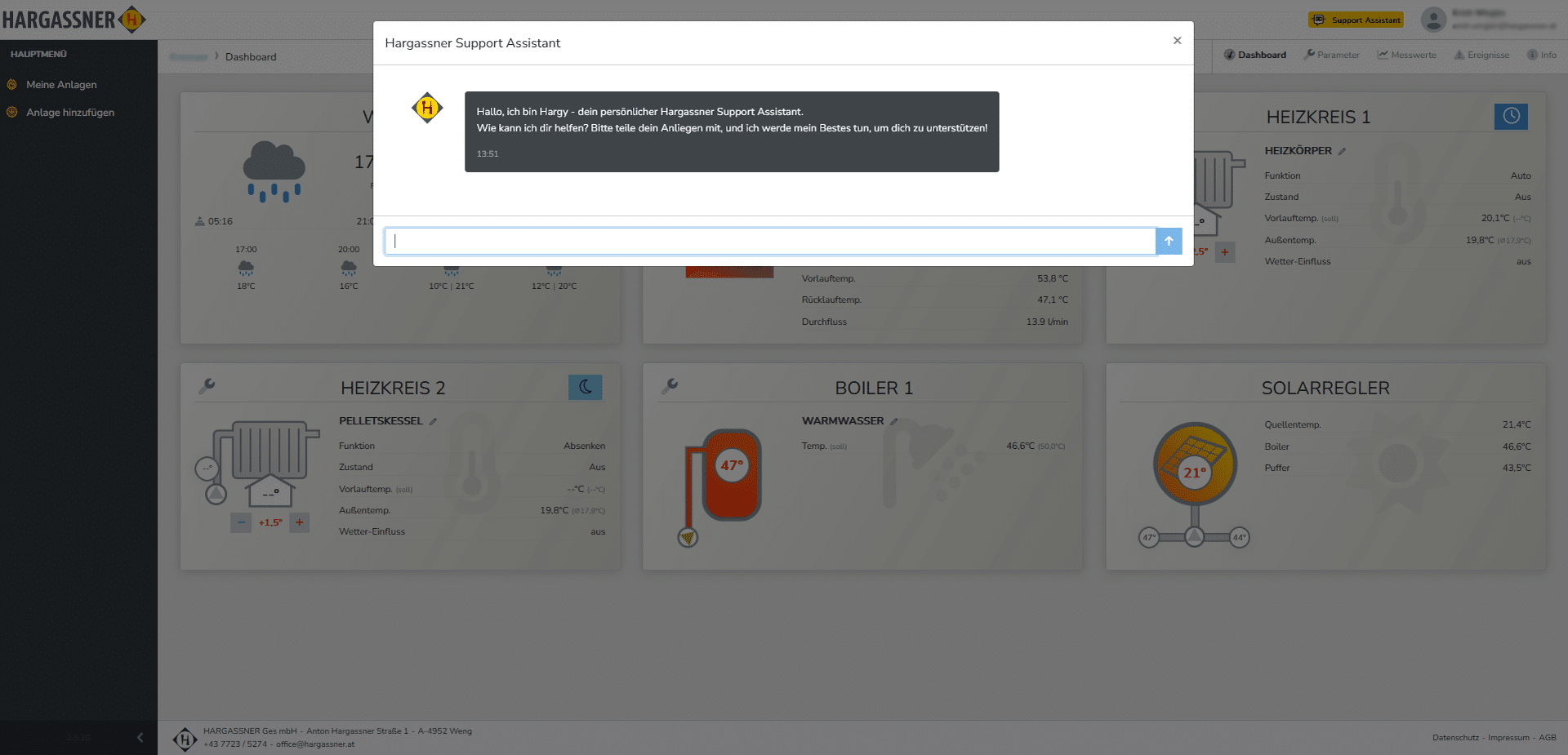Click the Heizkreis 2 Funktion value Absenken
This screenshot has width=1568, height=755.
pos(585,446)
